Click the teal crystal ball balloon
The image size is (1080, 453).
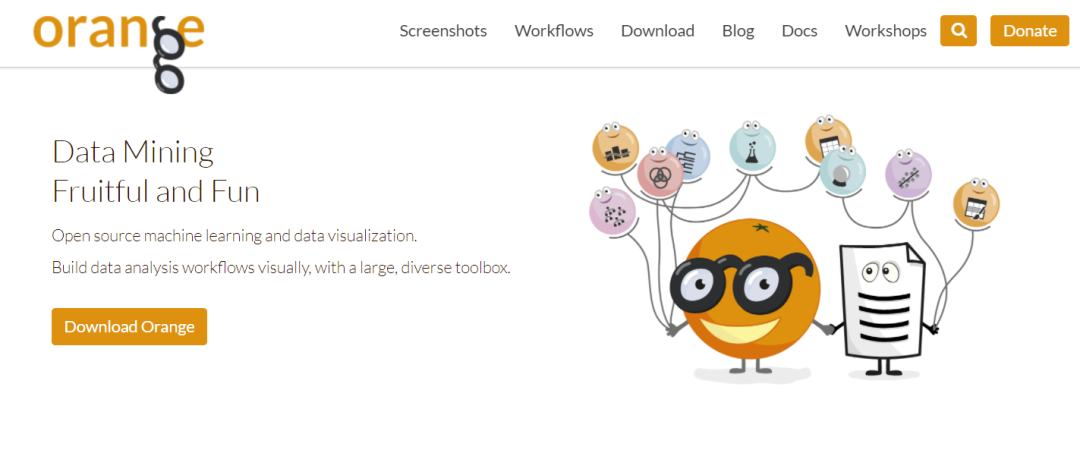(x=842, y=170)
